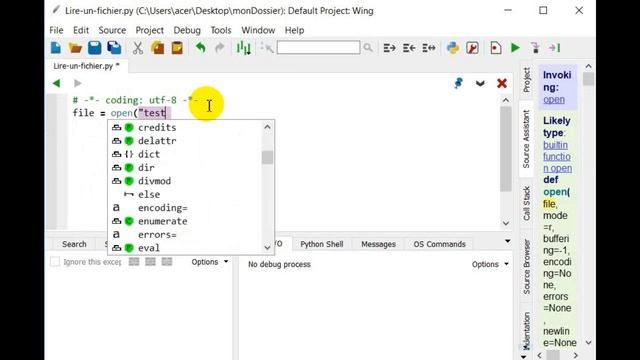Switch to the Messages tab
Screen dimensions: 640x360
coord(378,244)
